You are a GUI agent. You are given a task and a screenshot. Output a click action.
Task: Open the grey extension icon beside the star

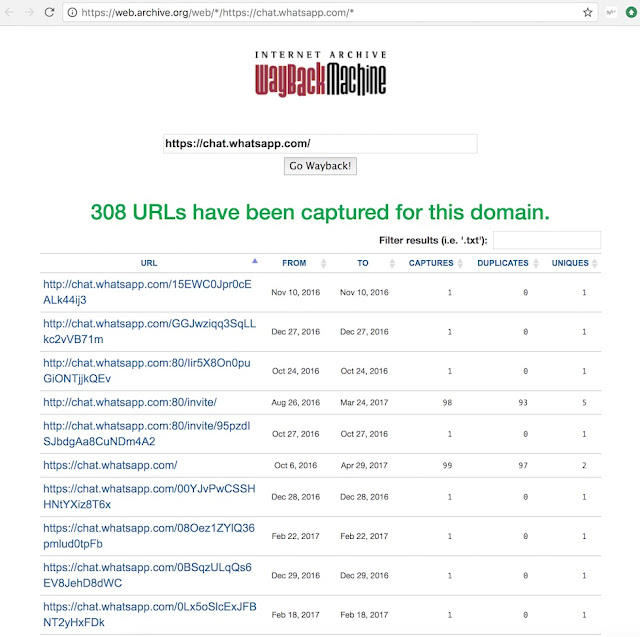[611, 13]
